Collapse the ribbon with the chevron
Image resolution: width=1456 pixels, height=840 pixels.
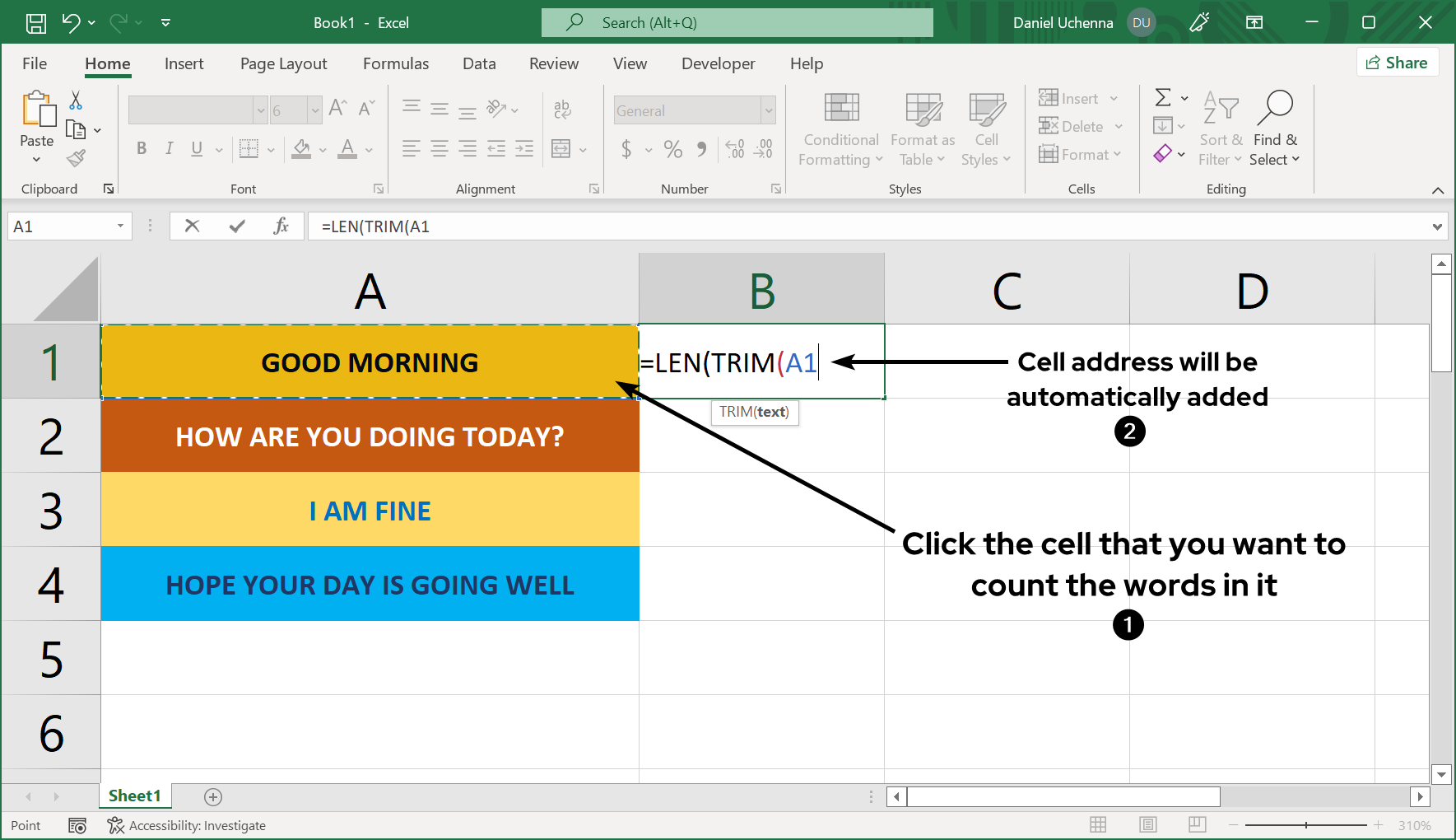1438,190
